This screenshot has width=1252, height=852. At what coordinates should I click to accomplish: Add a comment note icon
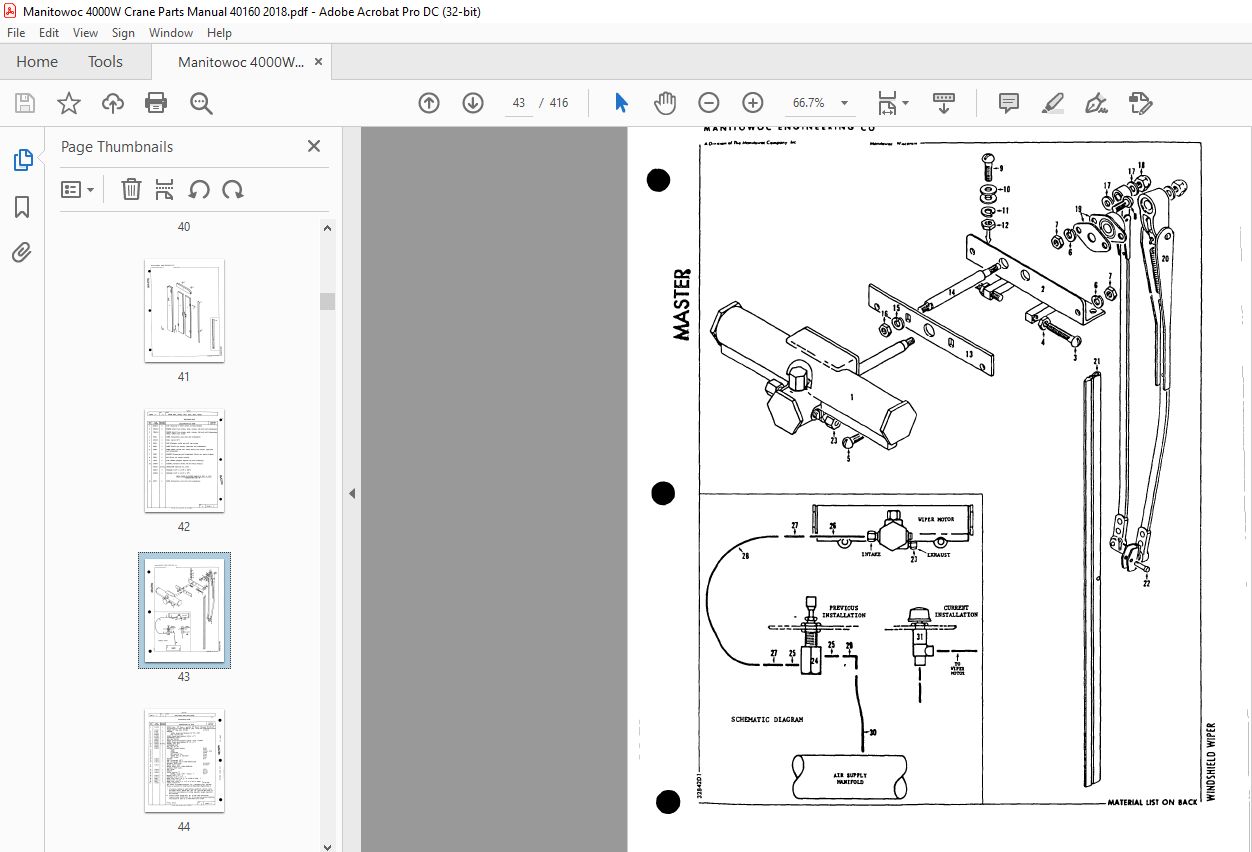tap(1009, 103)
